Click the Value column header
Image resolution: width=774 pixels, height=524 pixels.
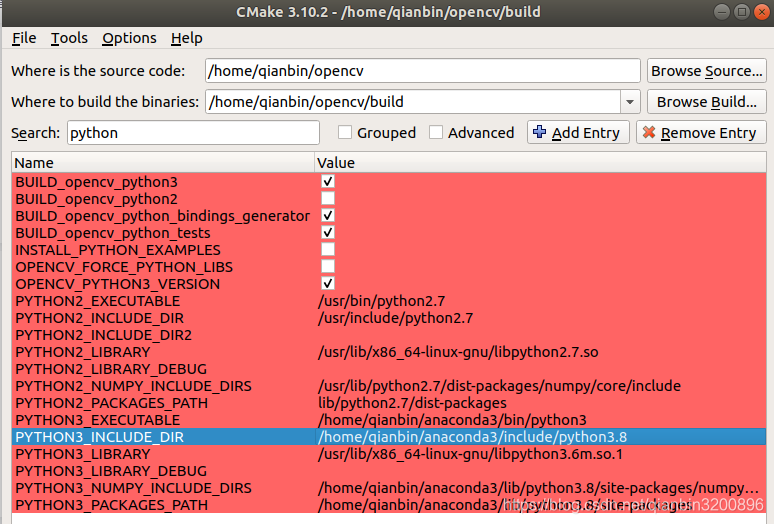[540, 162]
